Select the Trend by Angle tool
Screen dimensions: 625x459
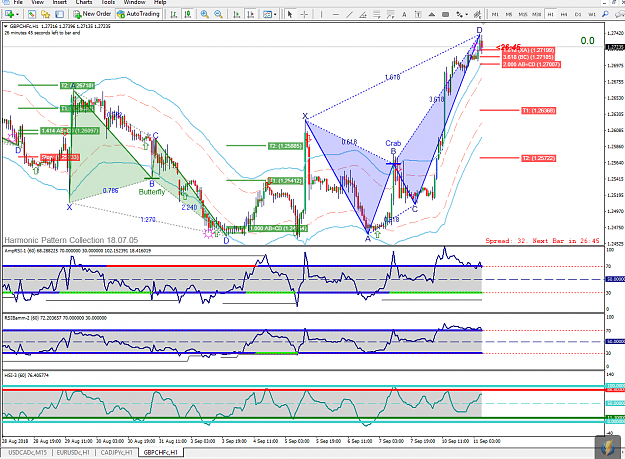363,14
